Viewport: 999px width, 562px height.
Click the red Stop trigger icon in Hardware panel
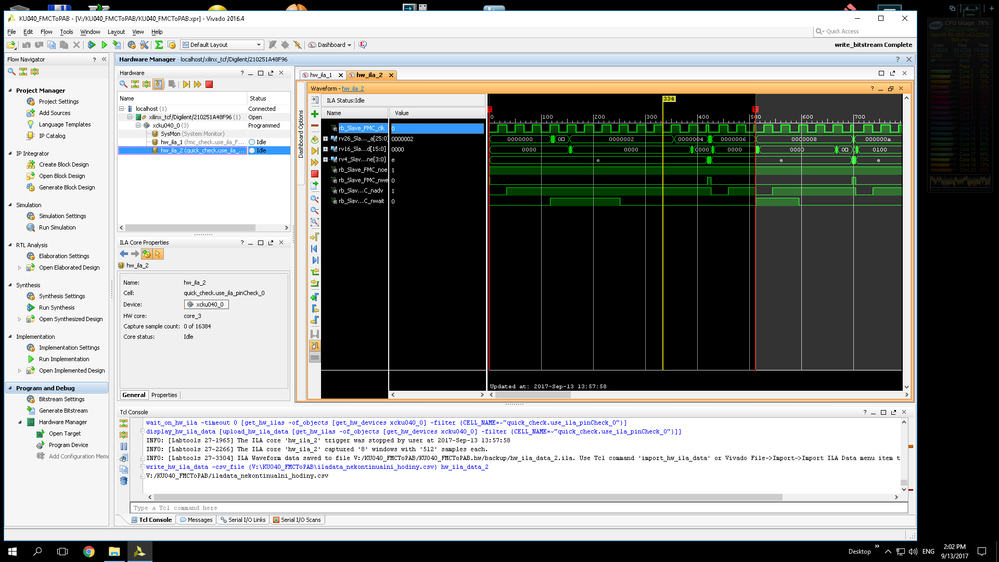point(209,84)
